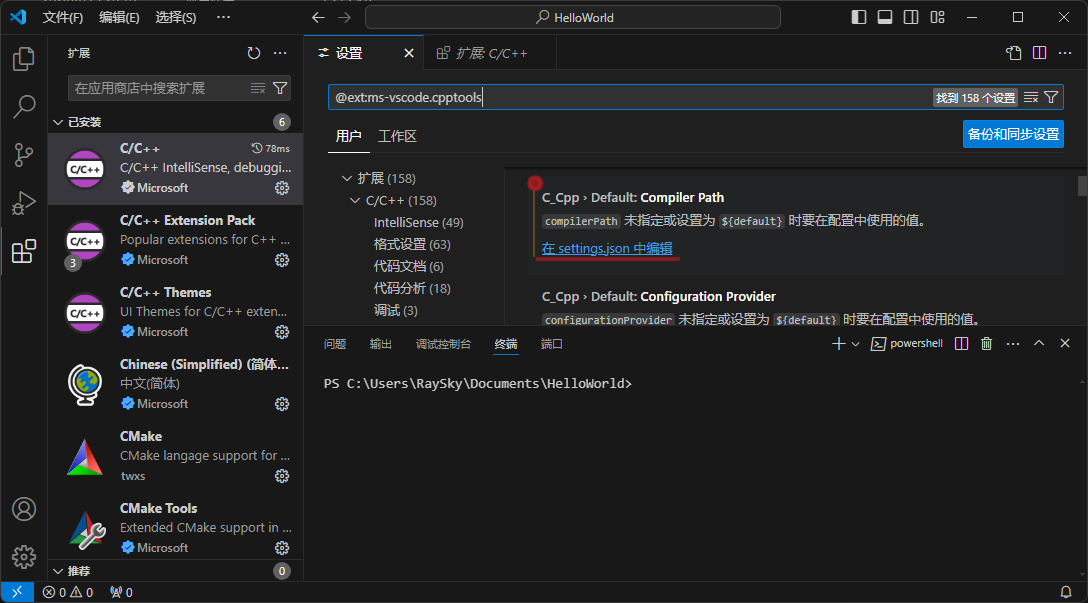
Task: Manage the CMake Tools extension gear
Action: [x=282, y=548]
